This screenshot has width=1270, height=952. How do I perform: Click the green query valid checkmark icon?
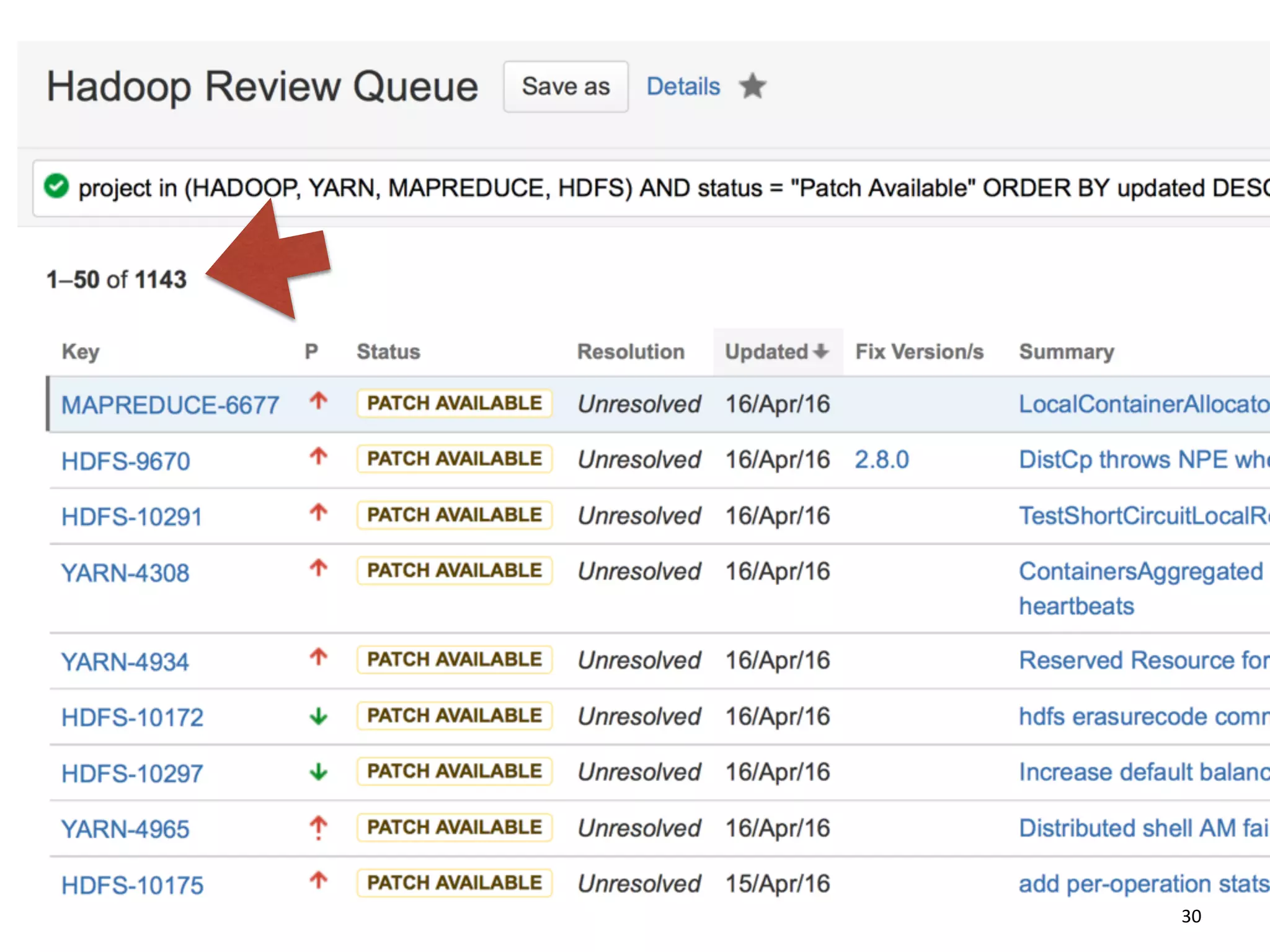[56, 186]
